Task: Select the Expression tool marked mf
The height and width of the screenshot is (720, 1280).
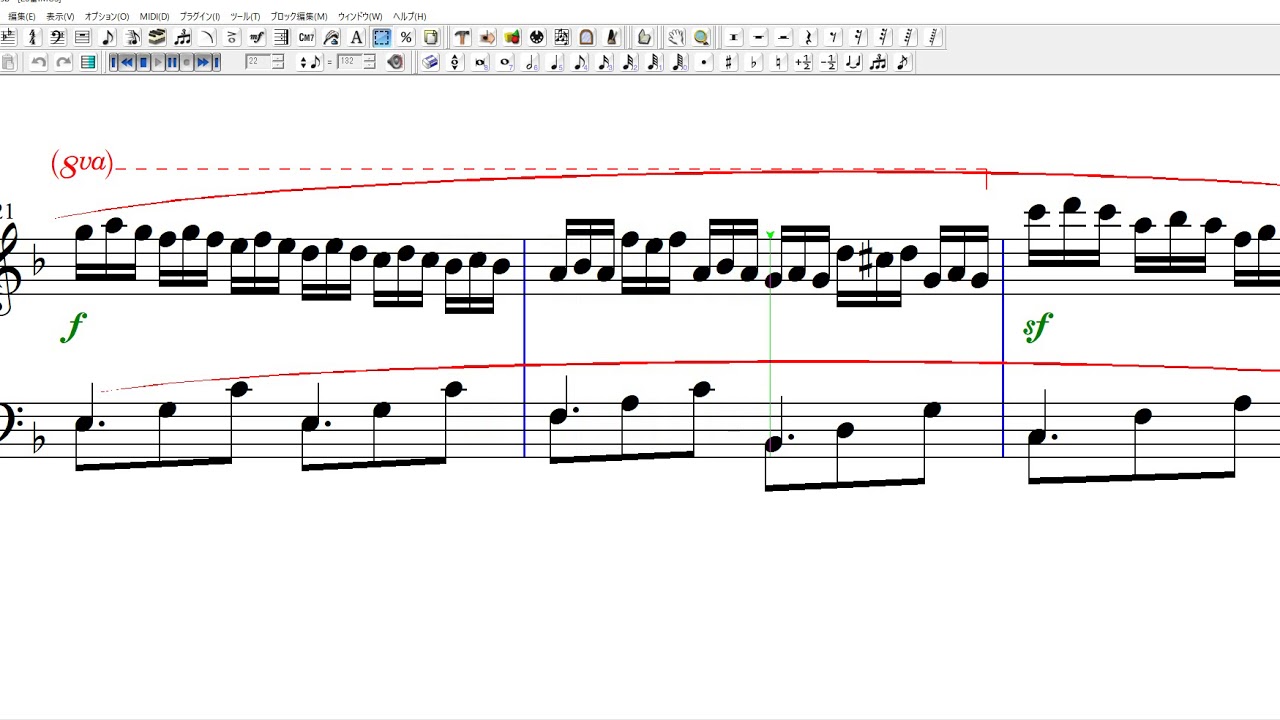Action: point(257,38)
